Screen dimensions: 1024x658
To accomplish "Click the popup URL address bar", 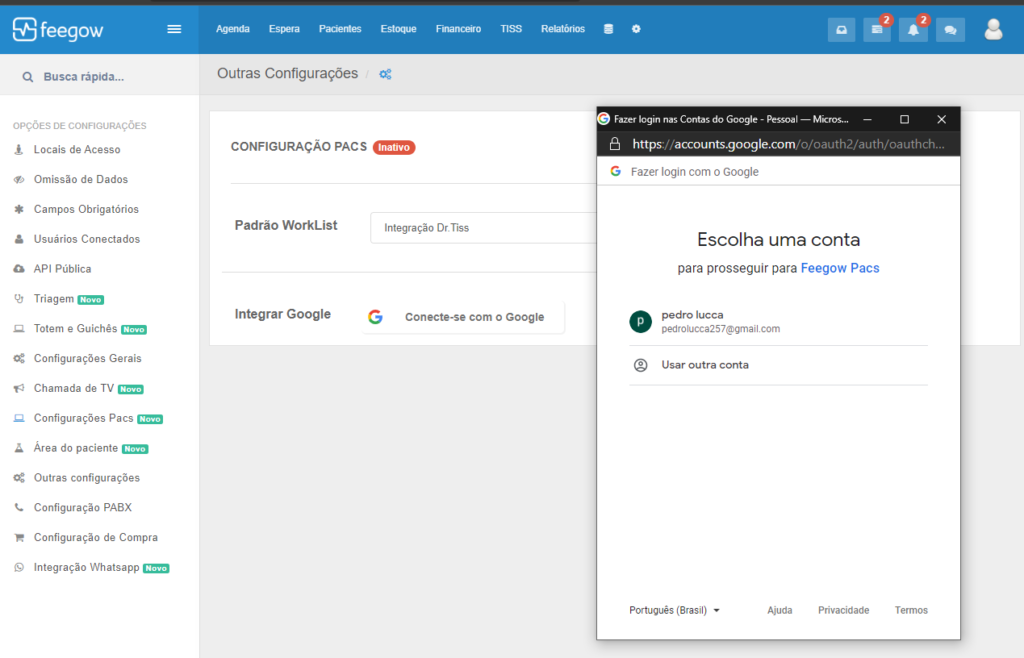I will pyautogui.click(x=788, y=144).
